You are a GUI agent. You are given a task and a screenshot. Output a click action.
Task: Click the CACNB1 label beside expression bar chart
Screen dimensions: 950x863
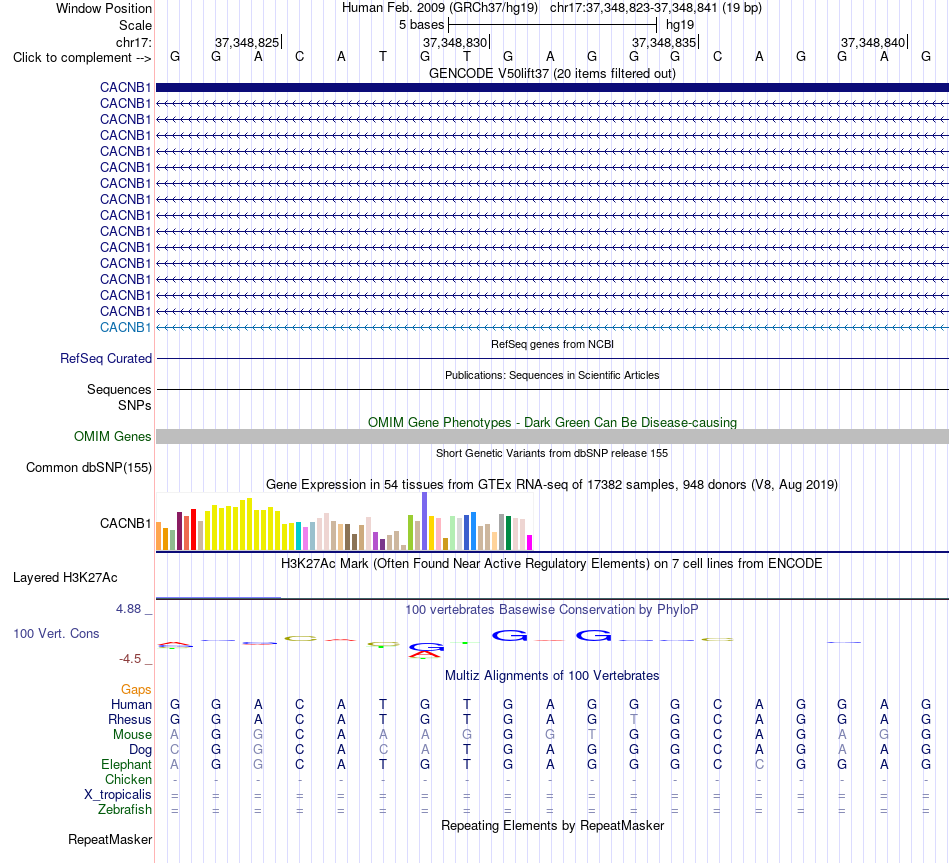125,523
